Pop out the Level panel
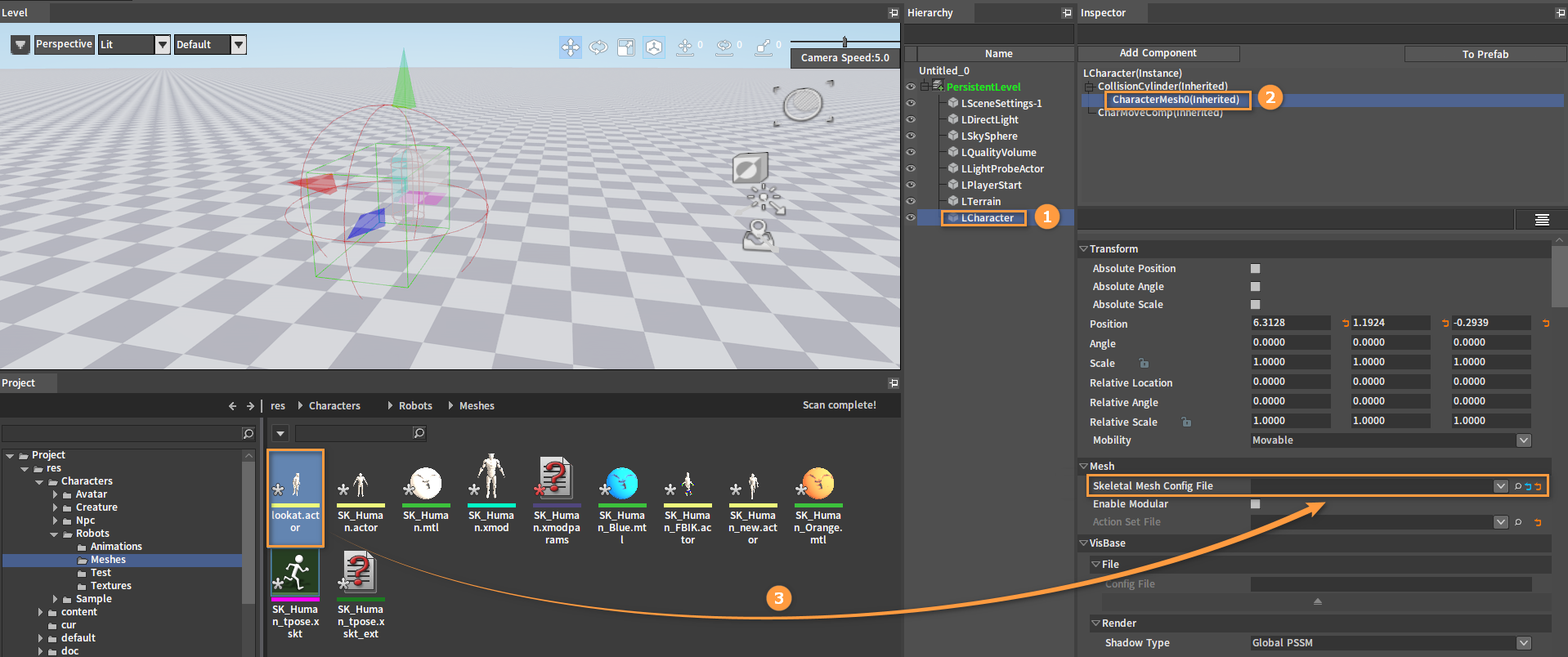The height and width of the screenshot is (657, 1568). [x=894, y=13]
